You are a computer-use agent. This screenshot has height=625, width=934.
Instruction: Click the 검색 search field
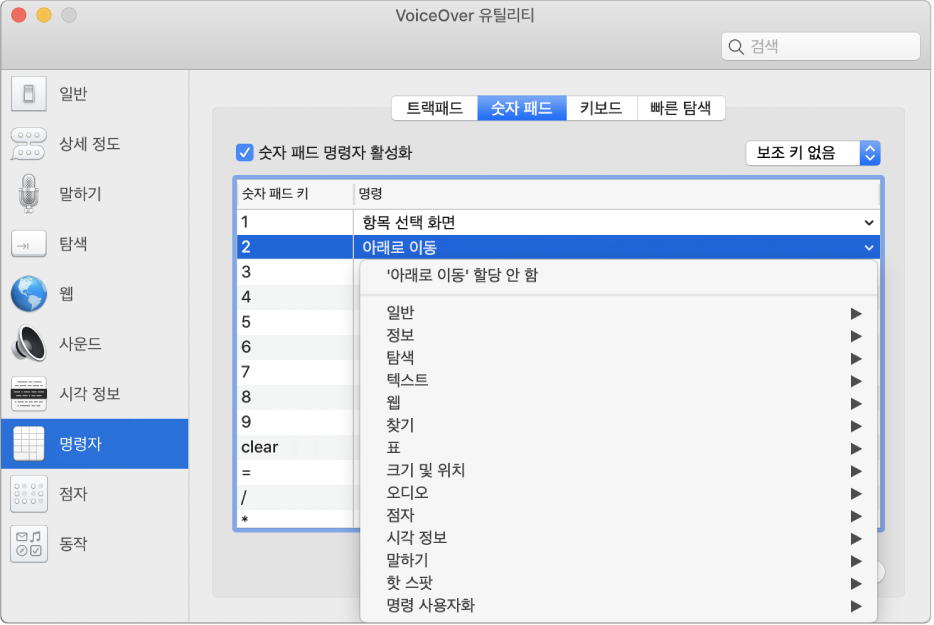coord(820,46)
